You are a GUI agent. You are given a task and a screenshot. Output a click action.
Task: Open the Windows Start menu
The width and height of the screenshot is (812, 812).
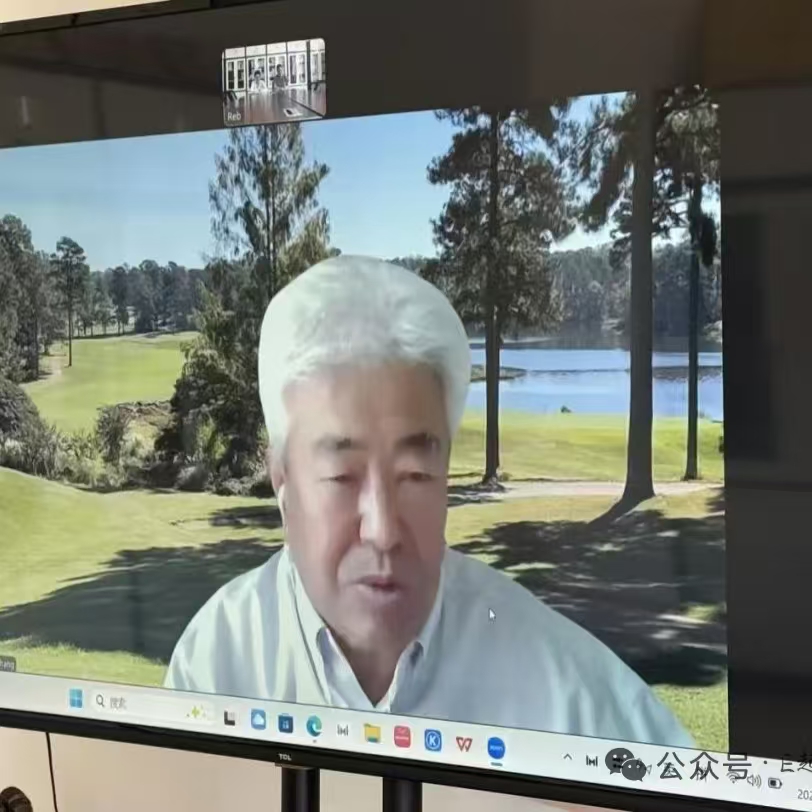[76, 699]
